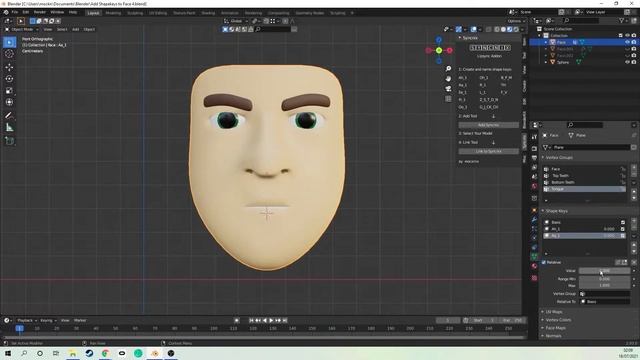Screen dimensions: 640x360
Task: Collapse the Vertex Groups panel
Action: click(x=559, y=158)
